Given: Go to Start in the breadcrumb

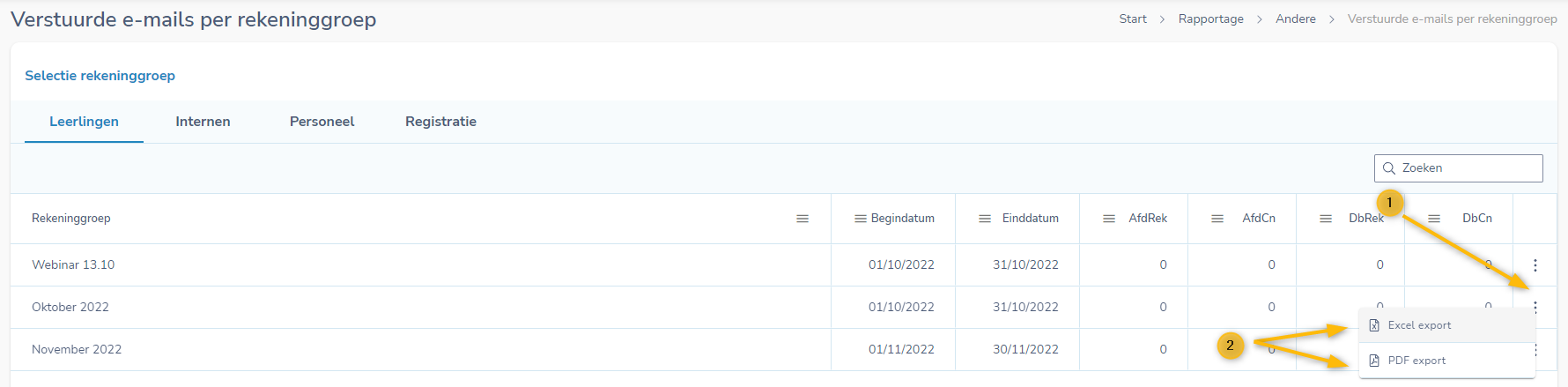Looking at the screenshot, I should 1133,19.
